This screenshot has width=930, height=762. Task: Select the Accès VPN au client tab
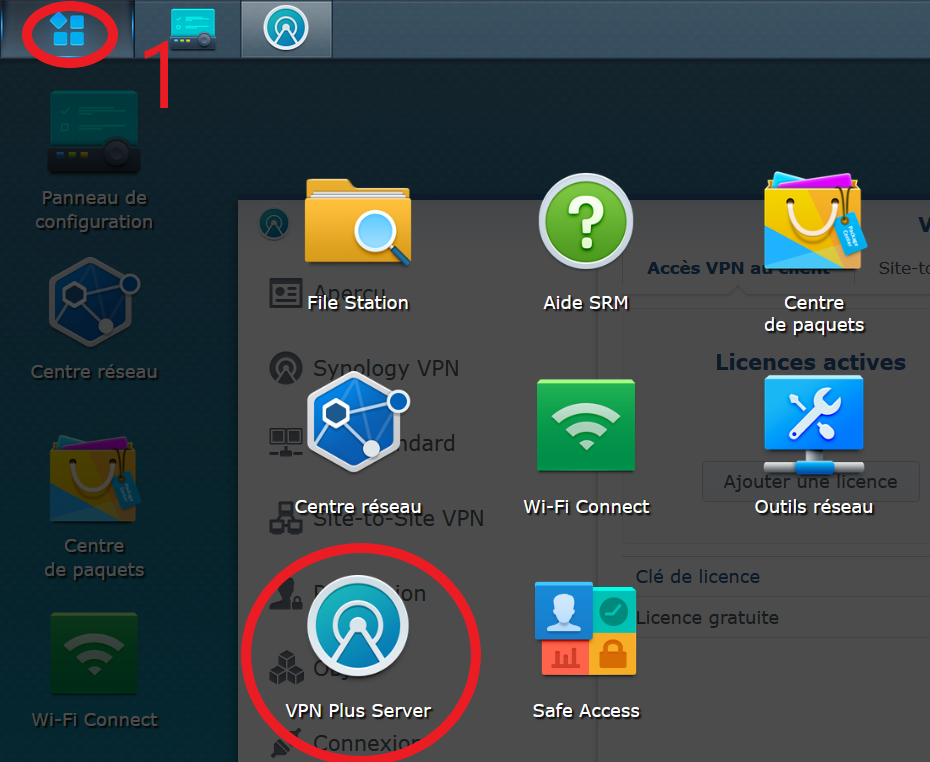point(738,268)
